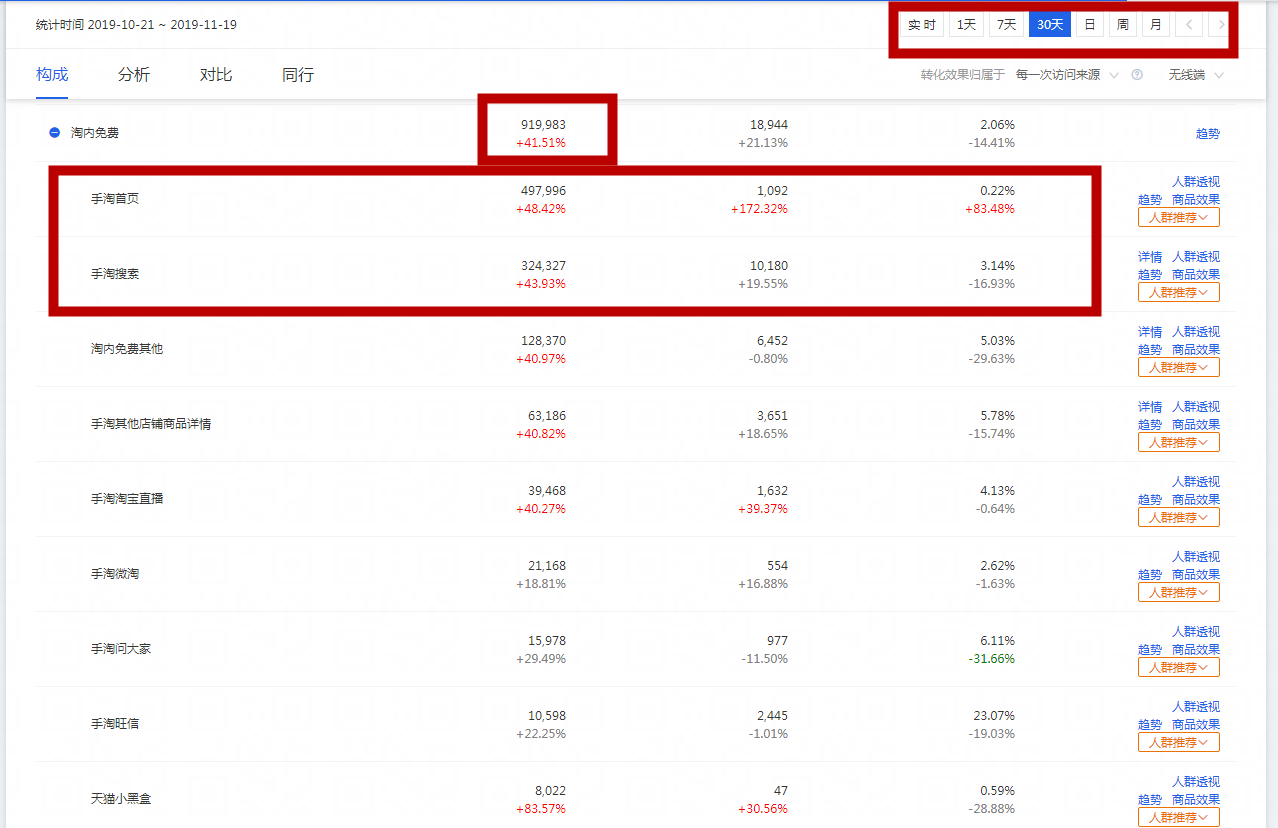Select the 1天 time range
Viewport: 1278px width, 828px height.
click(966, 25)
